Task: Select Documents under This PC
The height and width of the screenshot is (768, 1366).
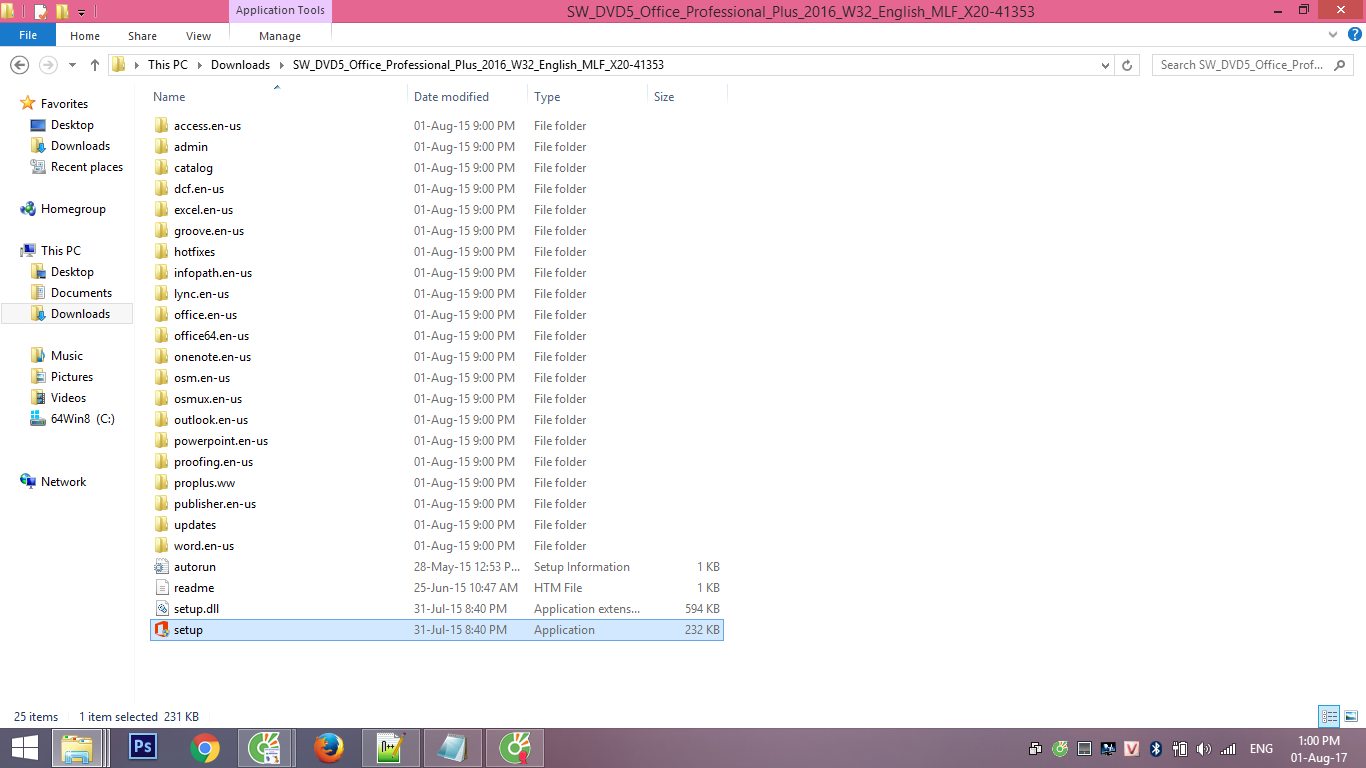Action: [x=81, y=293]
